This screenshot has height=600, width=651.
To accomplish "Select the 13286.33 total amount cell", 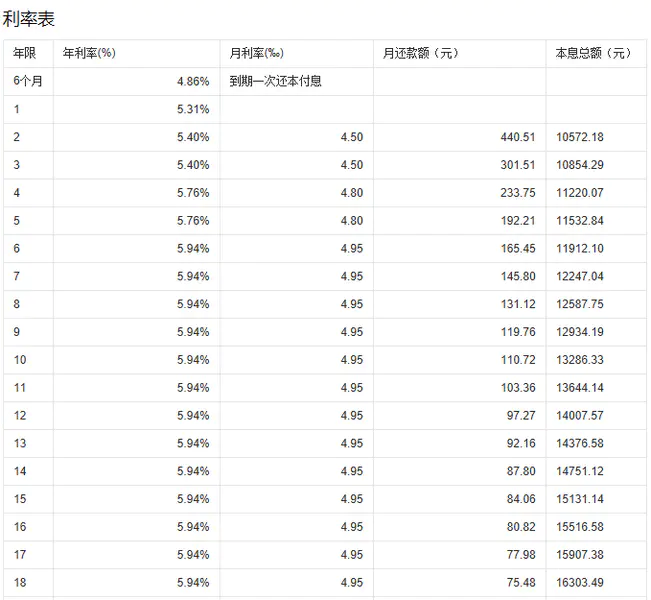I will [579, 360].
